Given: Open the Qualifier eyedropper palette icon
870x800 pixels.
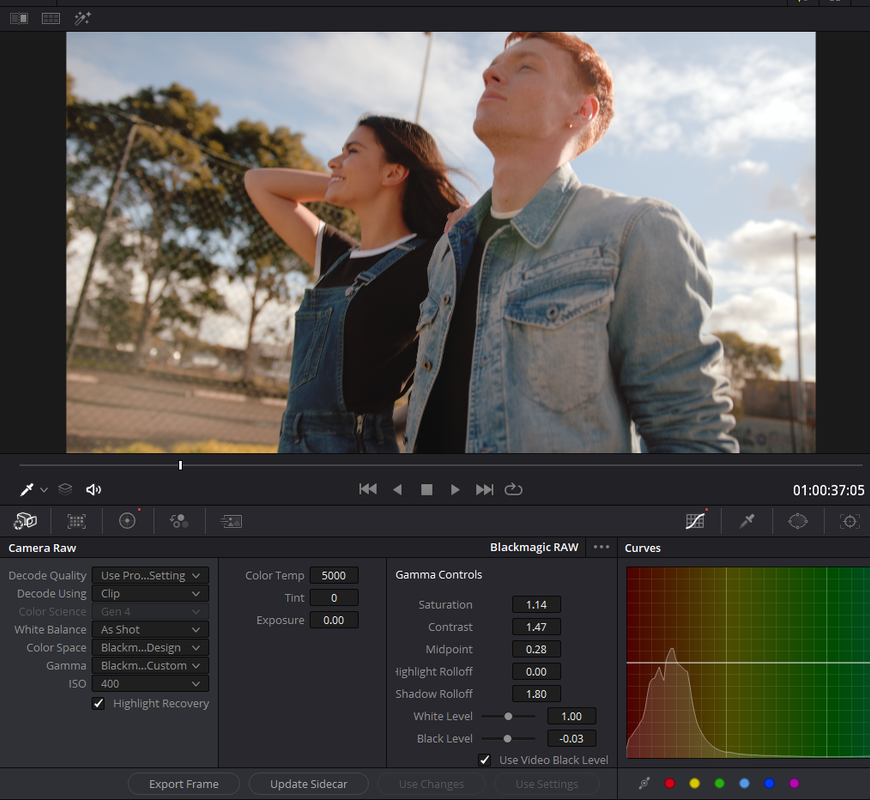Looking at the screenshot, I should (x=747, y=521).
